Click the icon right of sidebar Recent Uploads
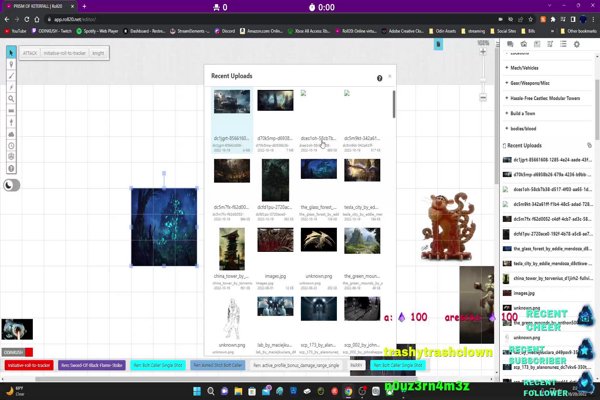 [x=589, y=145]
